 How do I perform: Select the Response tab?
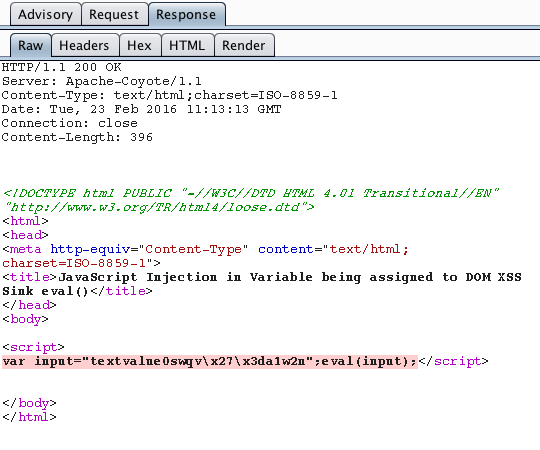[x=186, y=14]
